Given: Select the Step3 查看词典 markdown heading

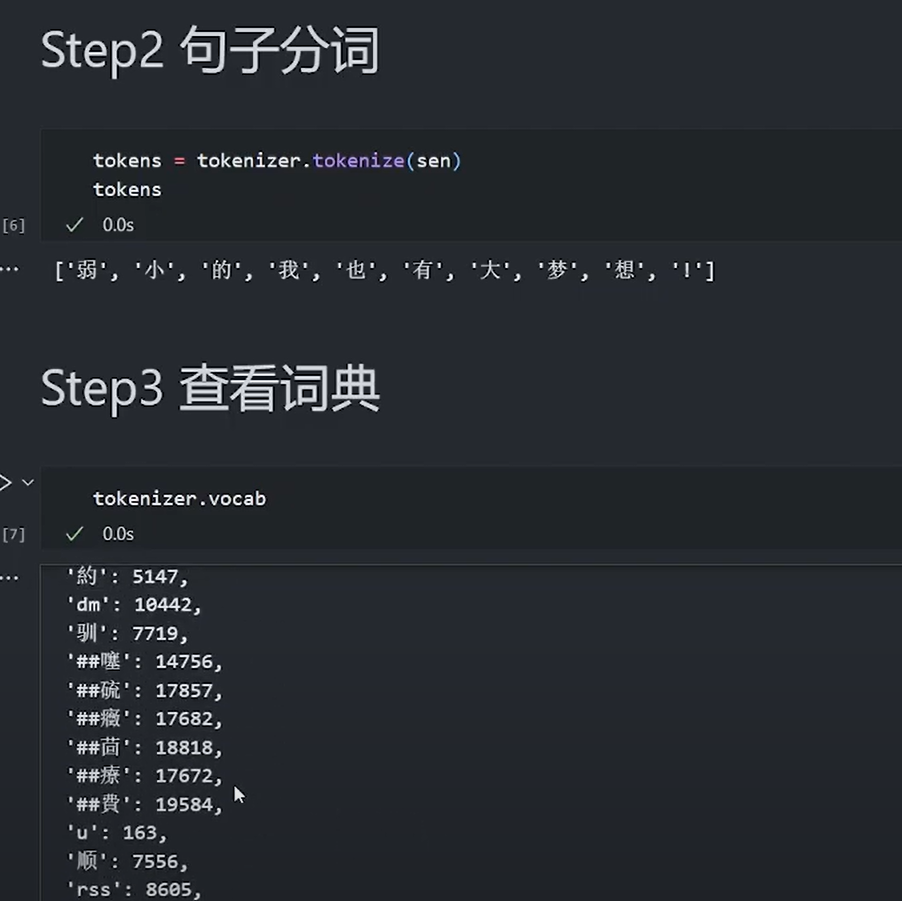Looking at the screenshot, I should tap(211, 389).
